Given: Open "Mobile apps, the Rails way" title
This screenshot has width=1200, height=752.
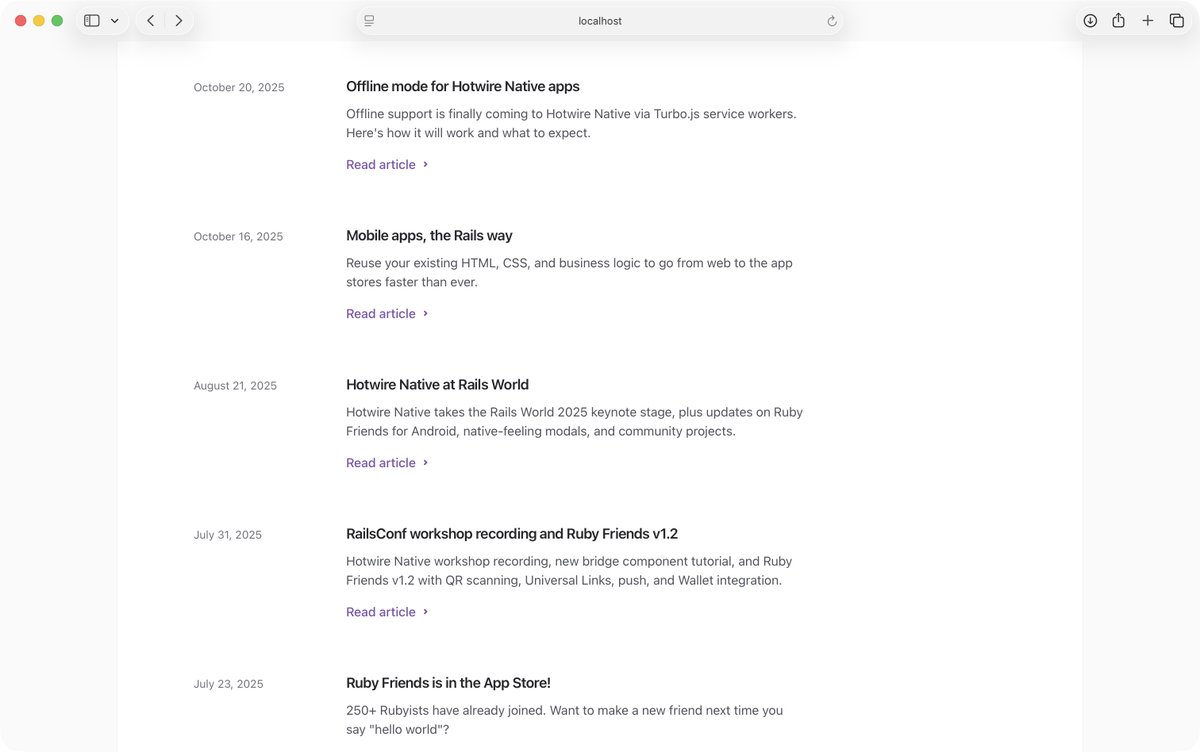Looking at the screenshot, I should (x=429, y=235).
